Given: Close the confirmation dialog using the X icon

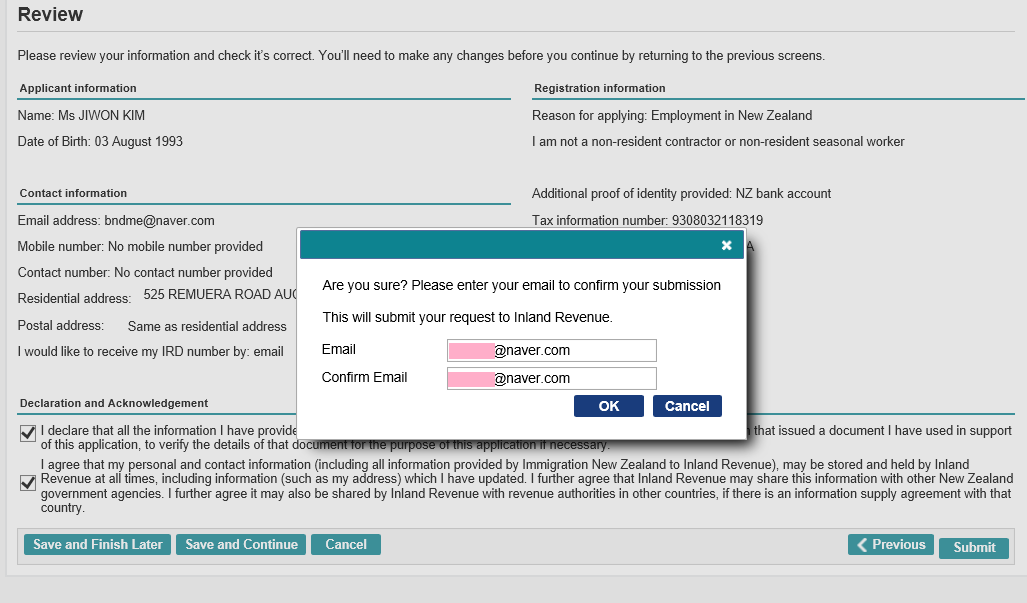Looking at the screenshot, I should [727, 245].
